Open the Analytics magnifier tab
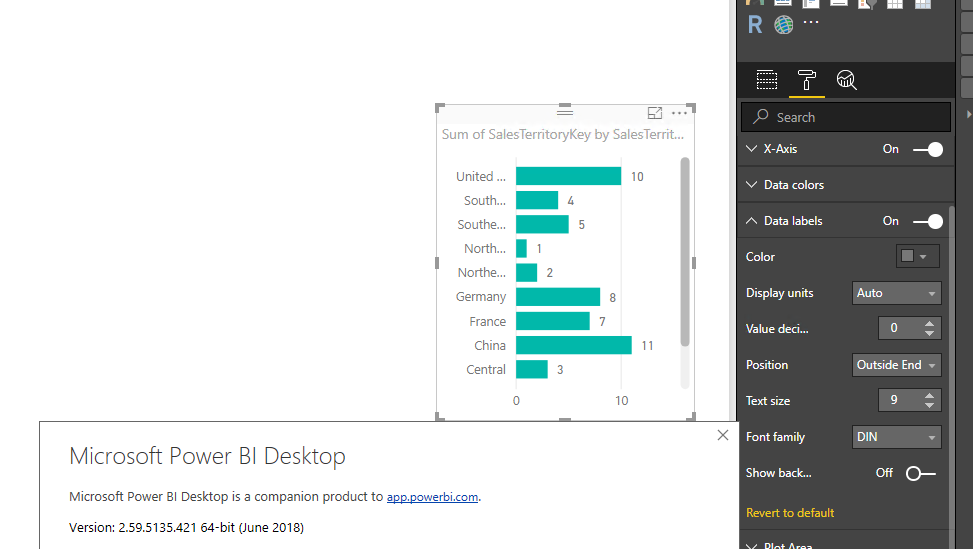This screenshot has height=549, width=973. (846, 80)
